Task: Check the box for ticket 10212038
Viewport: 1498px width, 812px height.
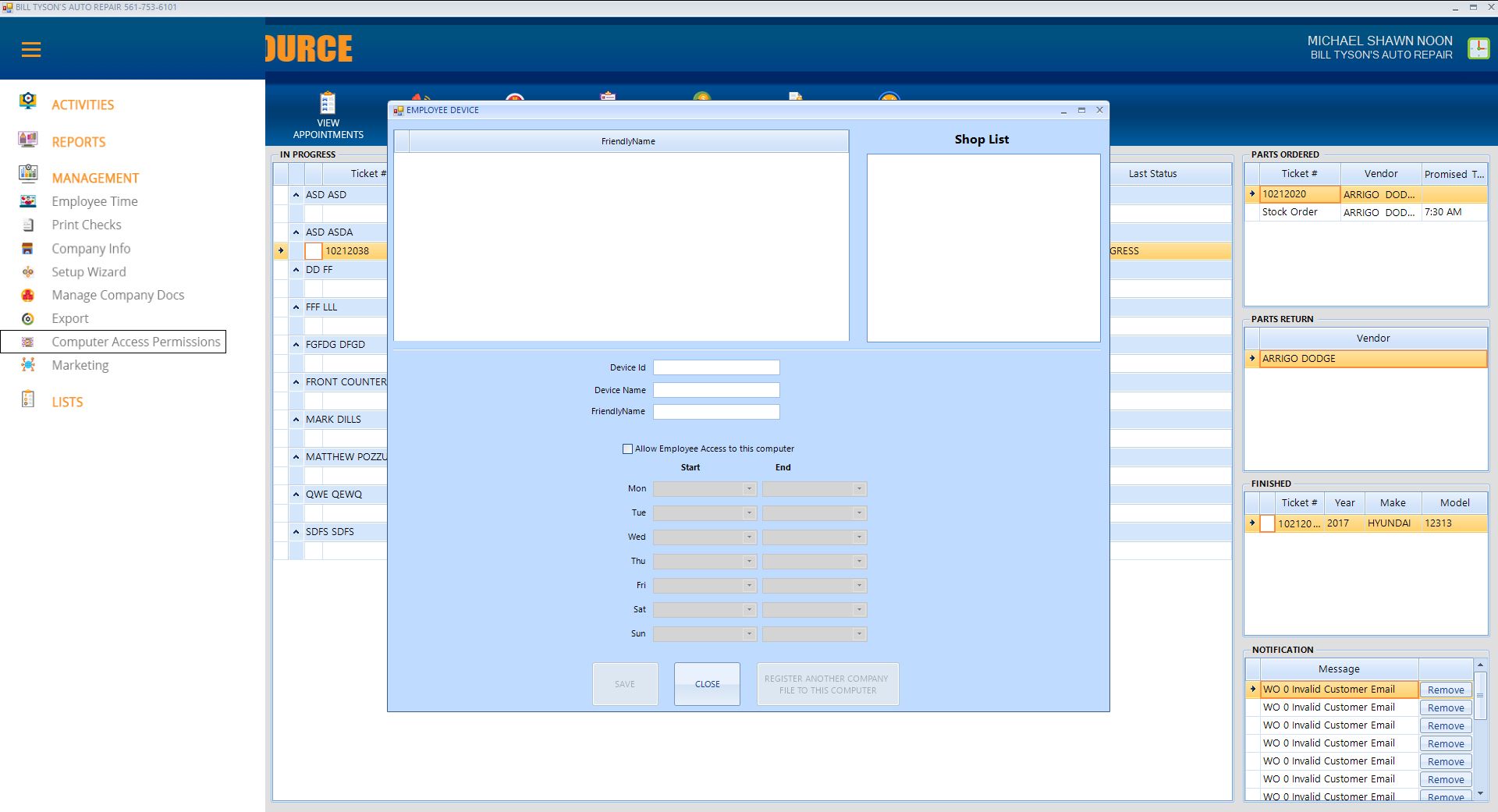Action: (x=314, y=251)
